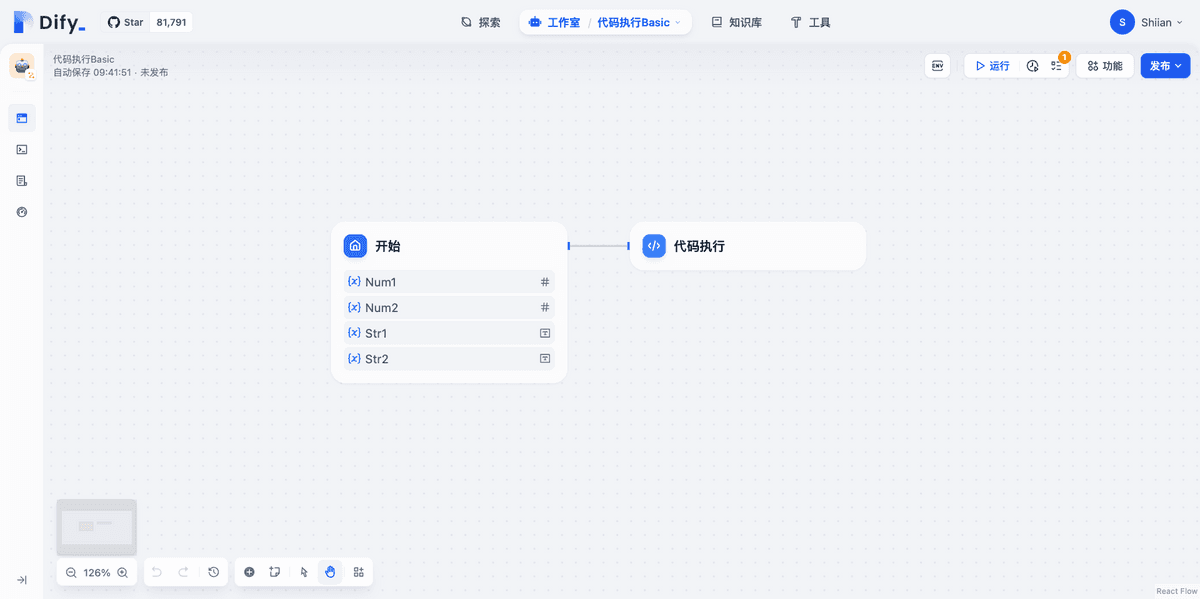1200x599 pixels.
Task: Open the ENV environment variables panel
Action: tap(937, 66)
